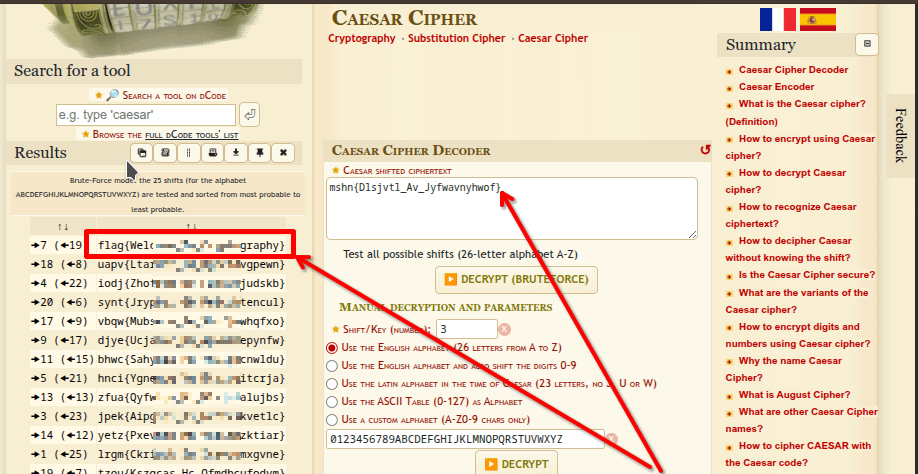Switch site language to French flag
This screenshot has width=918, height=474.
pos(777,19)
